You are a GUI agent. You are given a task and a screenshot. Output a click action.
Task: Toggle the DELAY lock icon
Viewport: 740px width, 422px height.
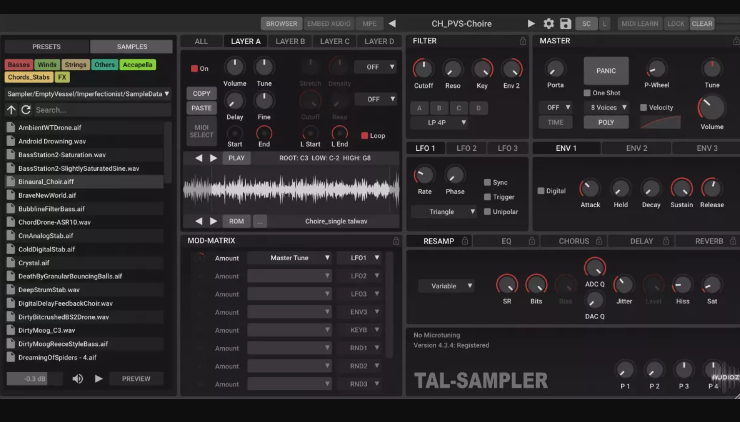coord(666,241)
